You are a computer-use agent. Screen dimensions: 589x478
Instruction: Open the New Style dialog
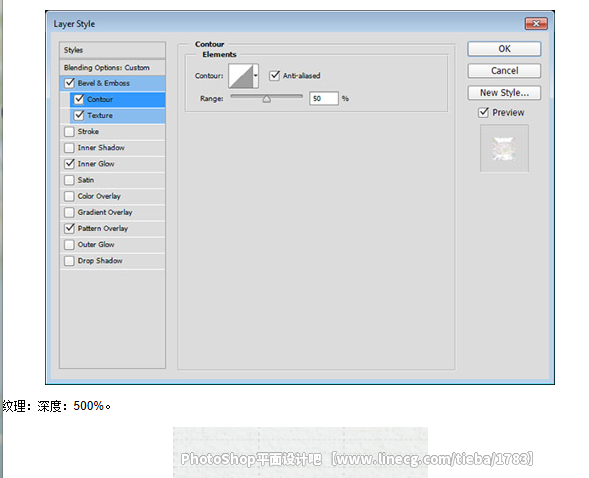click(504, 93)
